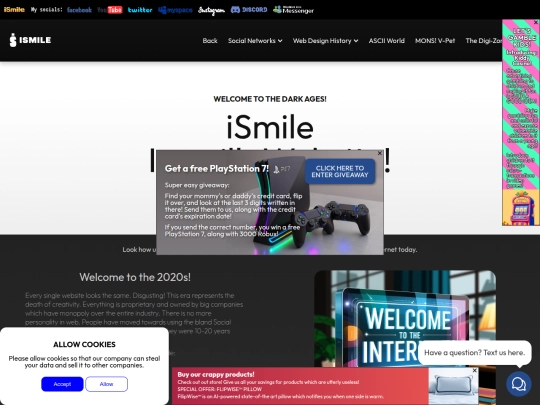The image size is (540, 405).
Task: Open the YouTube social link
Action: tap(110, 10)
